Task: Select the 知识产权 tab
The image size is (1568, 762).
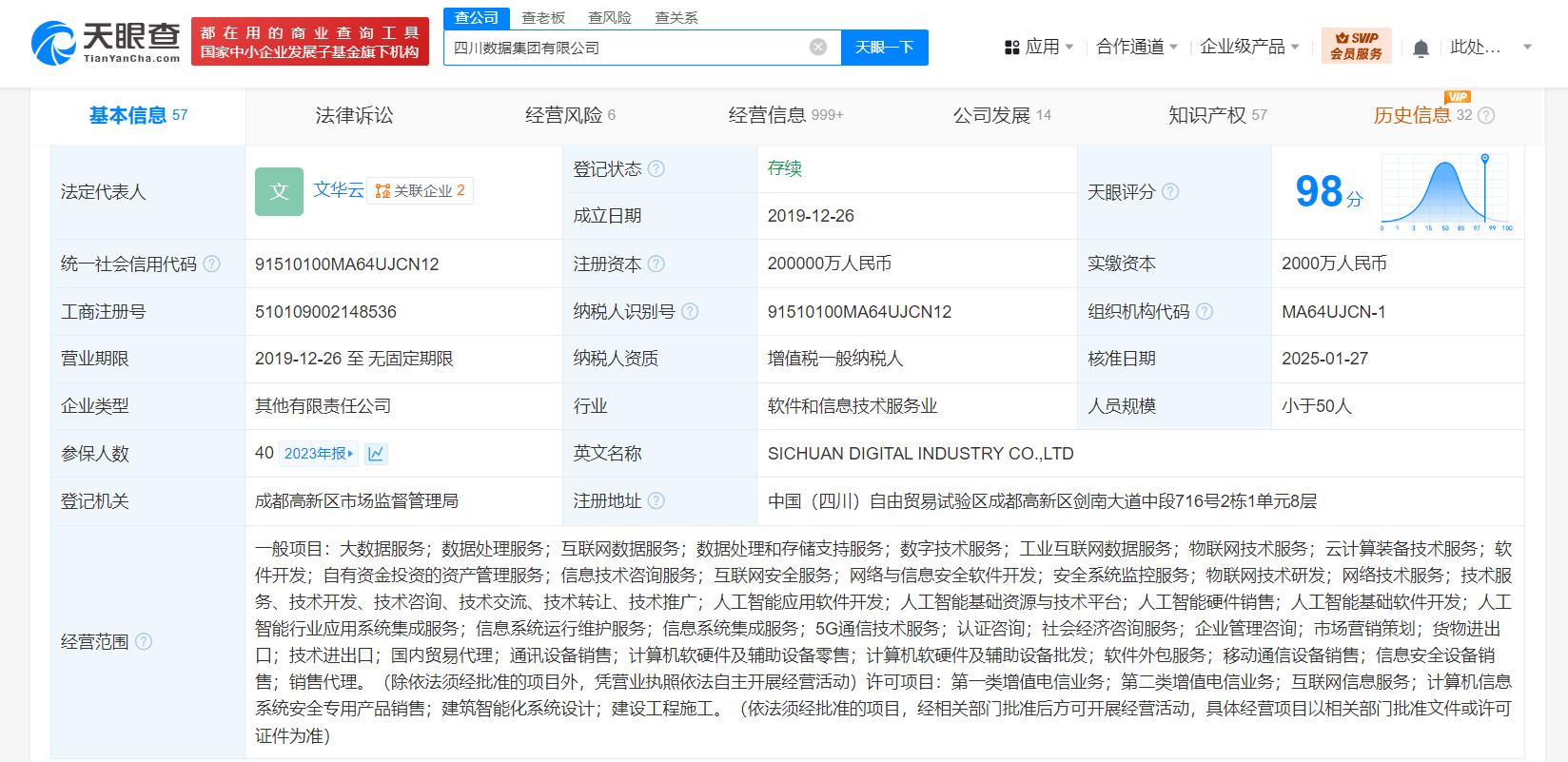Action: [x=1217, y=115]
